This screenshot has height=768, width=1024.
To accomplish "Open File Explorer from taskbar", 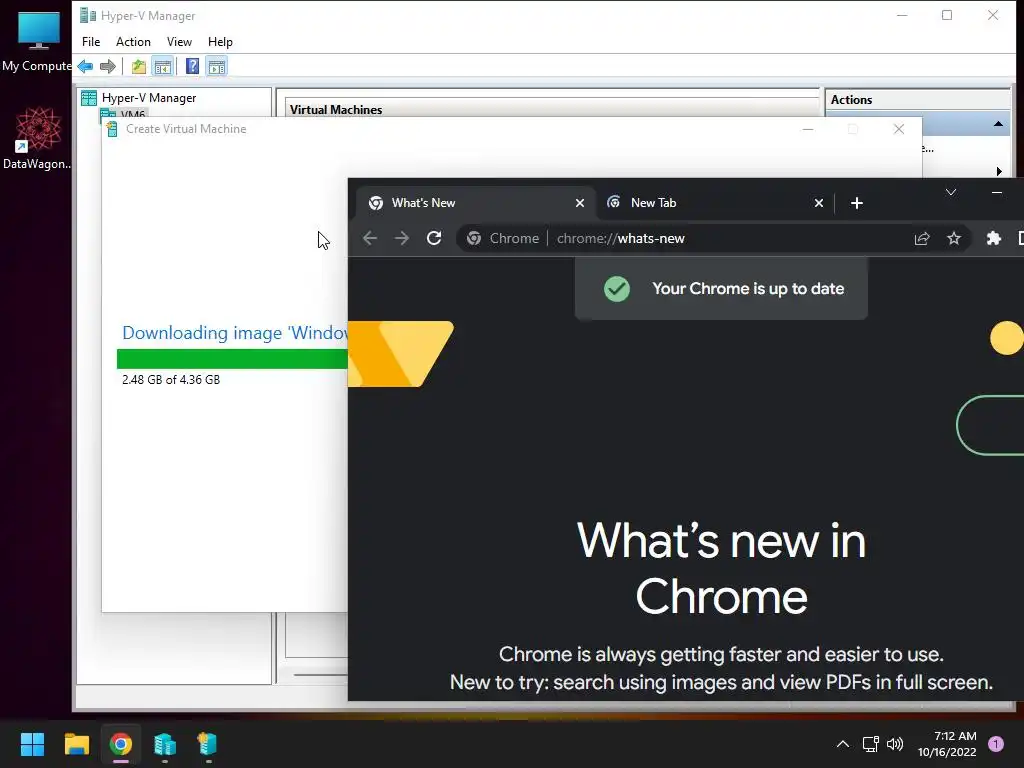I will click(76, 744).
